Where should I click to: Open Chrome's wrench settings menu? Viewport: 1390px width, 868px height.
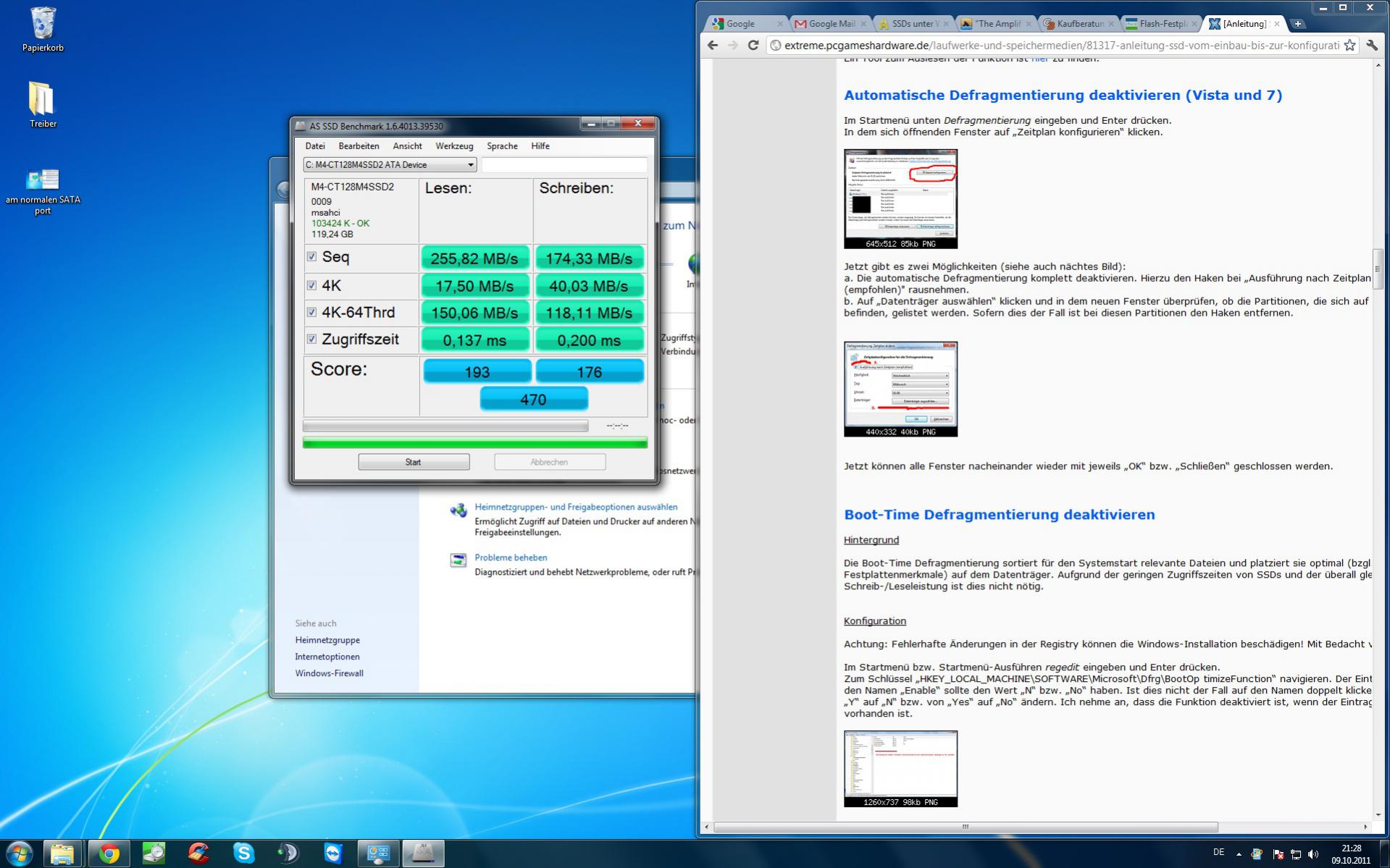pos(1372,45)
